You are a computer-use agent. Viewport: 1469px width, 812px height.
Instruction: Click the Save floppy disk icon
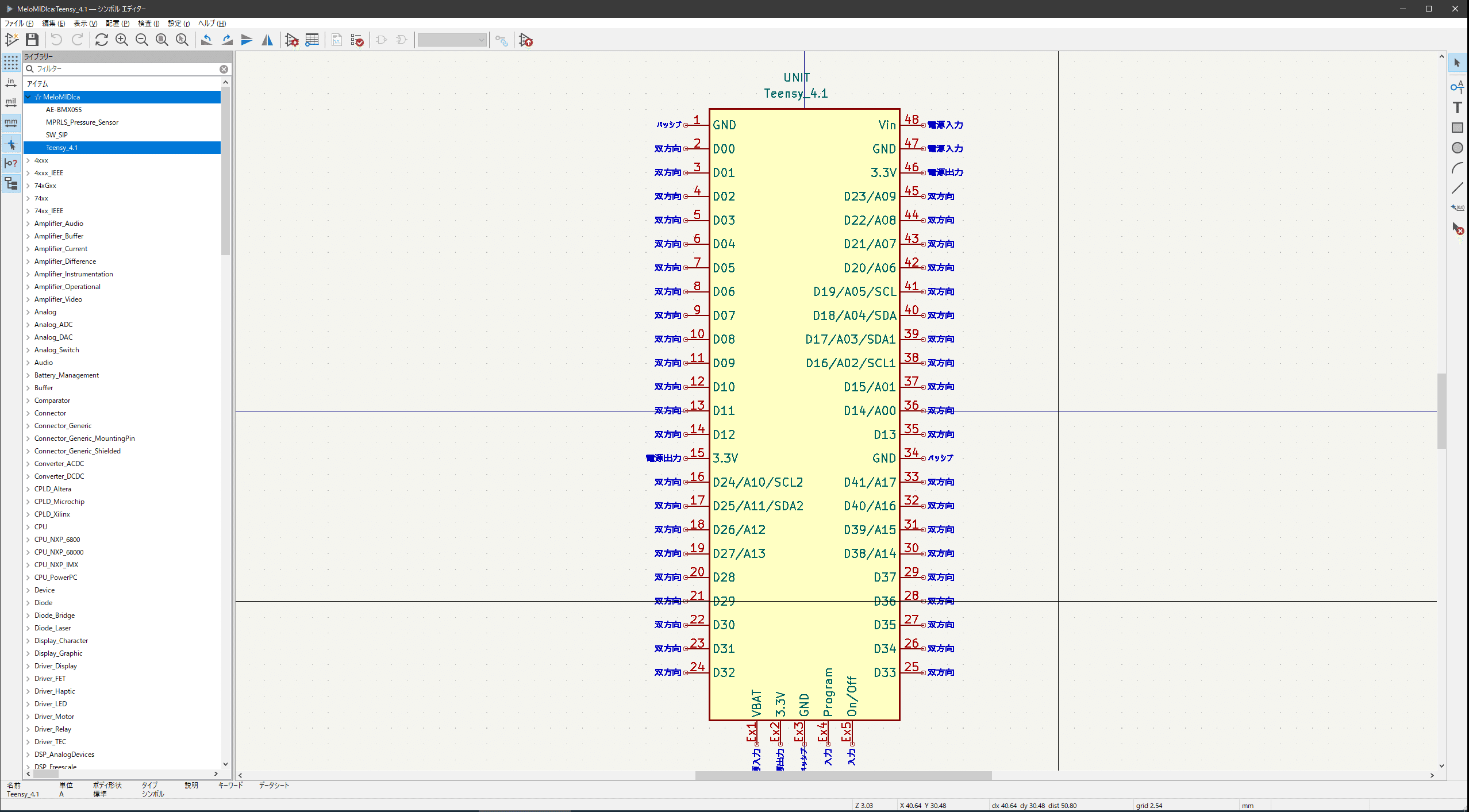tap(32, 40)
